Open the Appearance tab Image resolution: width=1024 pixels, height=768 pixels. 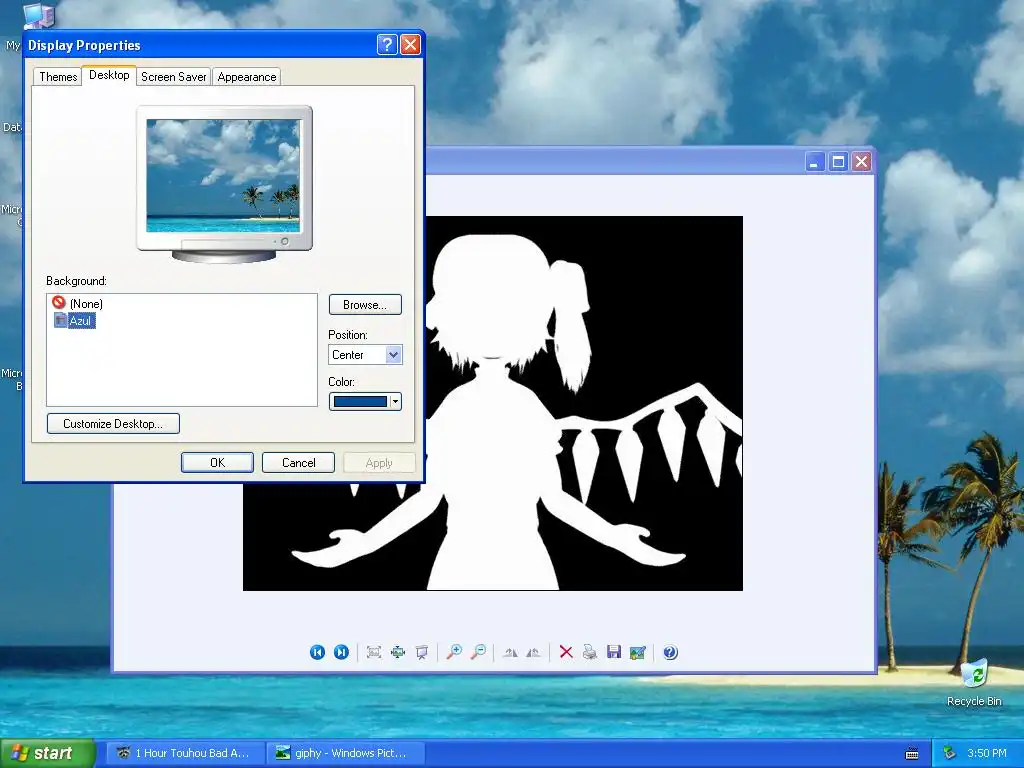click(246, 76)
